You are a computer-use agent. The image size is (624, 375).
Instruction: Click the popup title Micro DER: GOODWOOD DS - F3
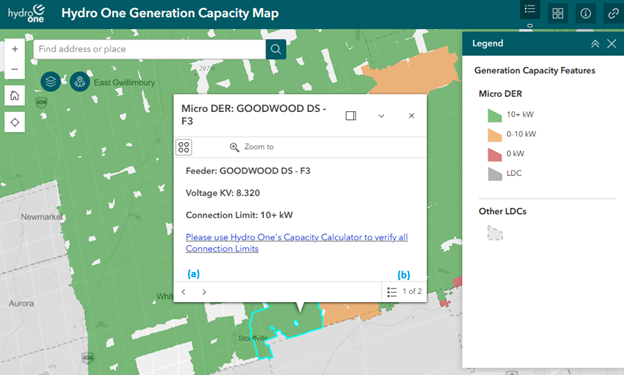(254, 115)
